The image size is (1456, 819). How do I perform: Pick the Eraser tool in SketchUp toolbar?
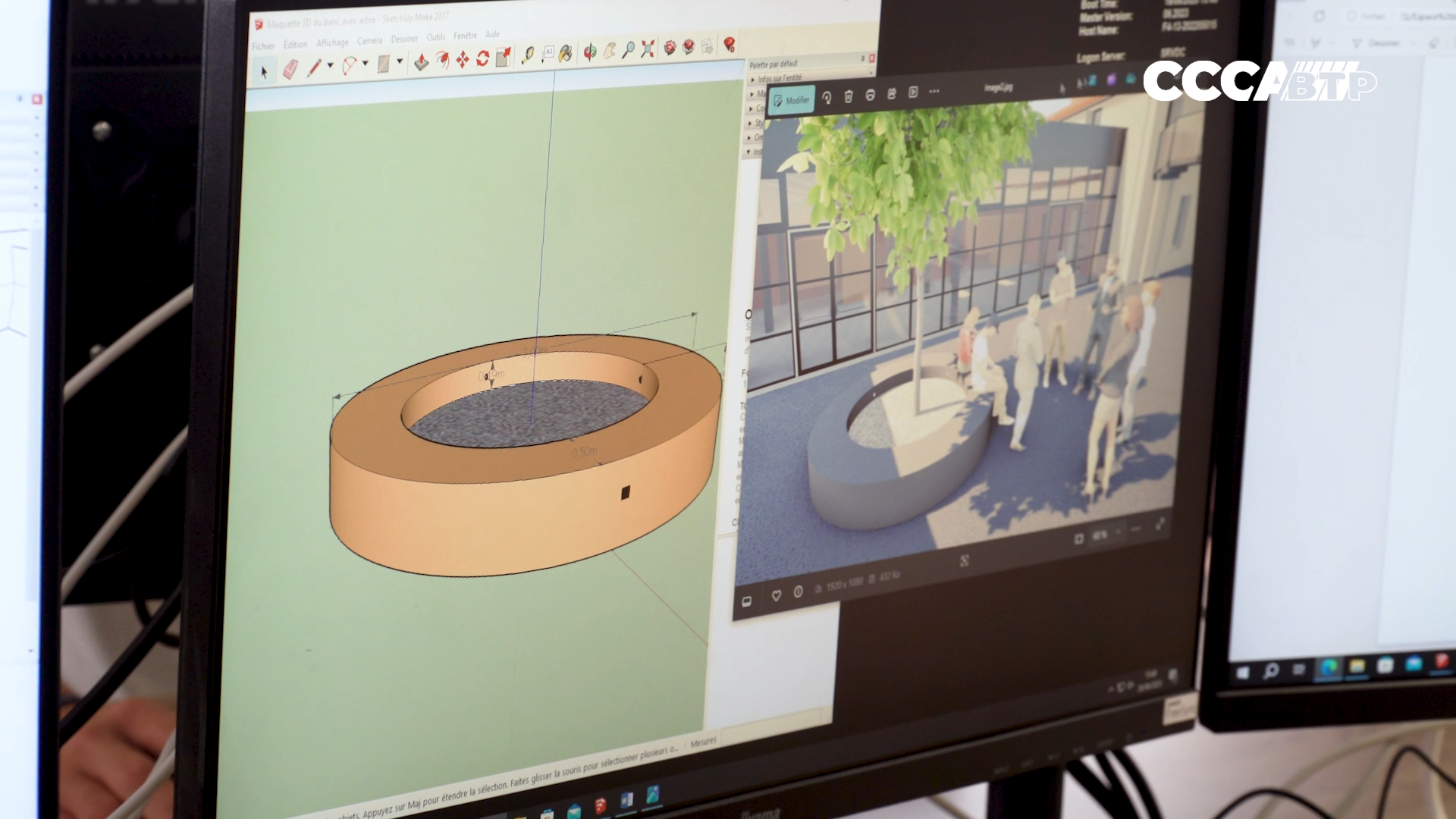290,71
